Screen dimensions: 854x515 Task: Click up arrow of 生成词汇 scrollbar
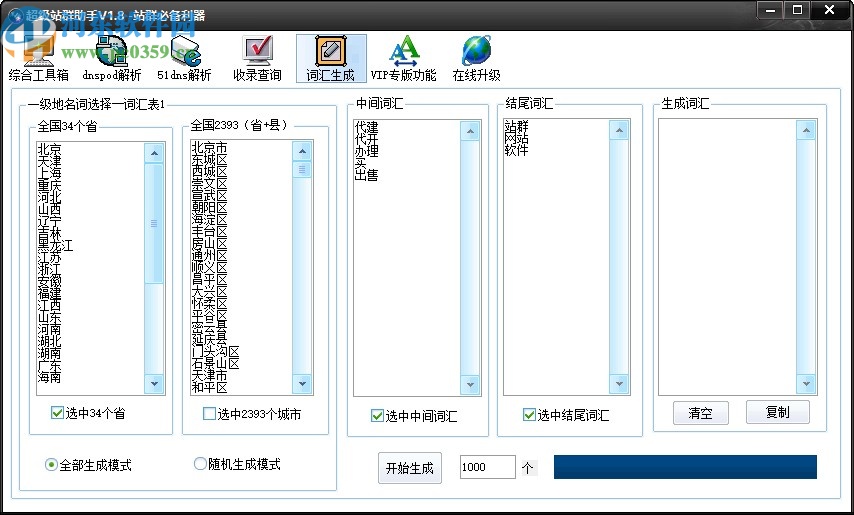pyautogui.click(x=806, y=130)
